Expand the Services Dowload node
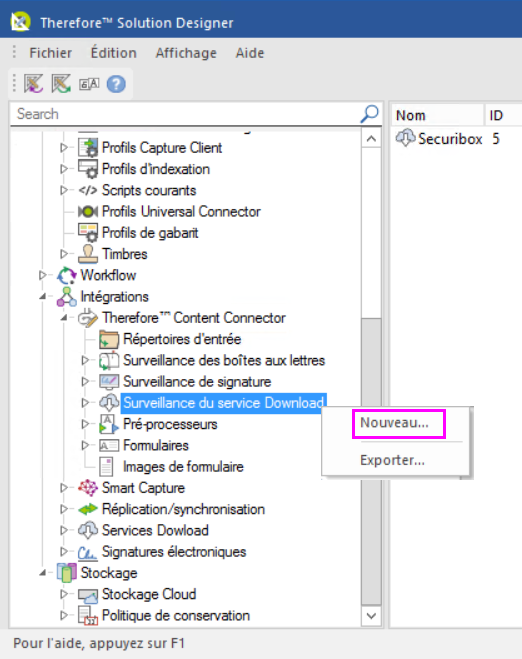Screen dimensions: 522x659 (x=64, y=530)
